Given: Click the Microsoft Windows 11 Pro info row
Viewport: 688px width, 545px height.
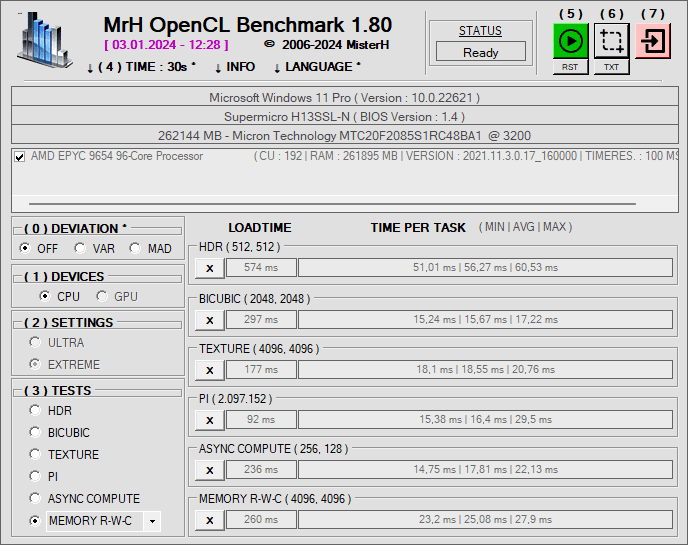Looking at the screenshot, I should click(344, 97).
